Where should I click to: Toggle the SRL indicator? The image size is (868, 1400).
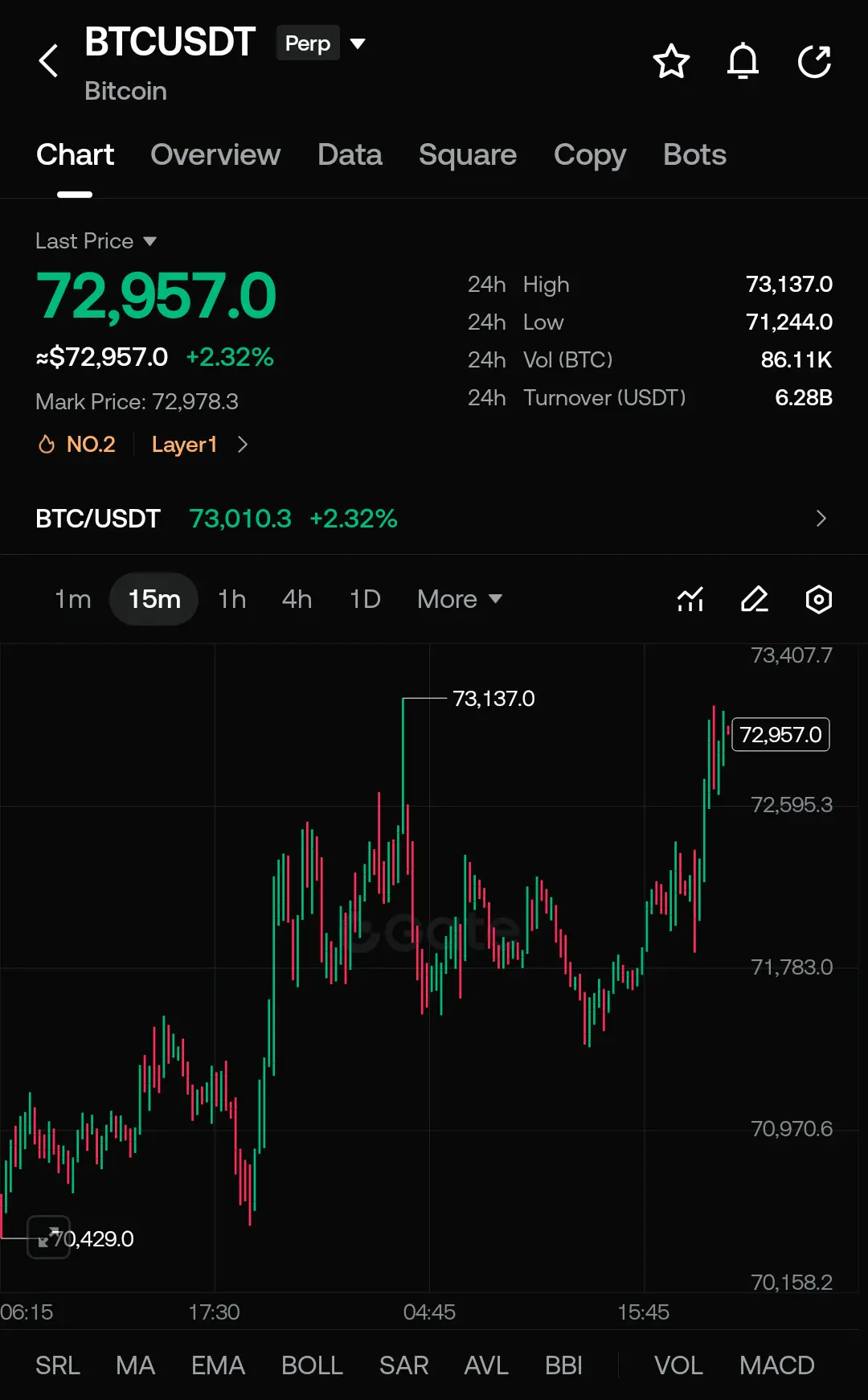(x=58, y=1365)
